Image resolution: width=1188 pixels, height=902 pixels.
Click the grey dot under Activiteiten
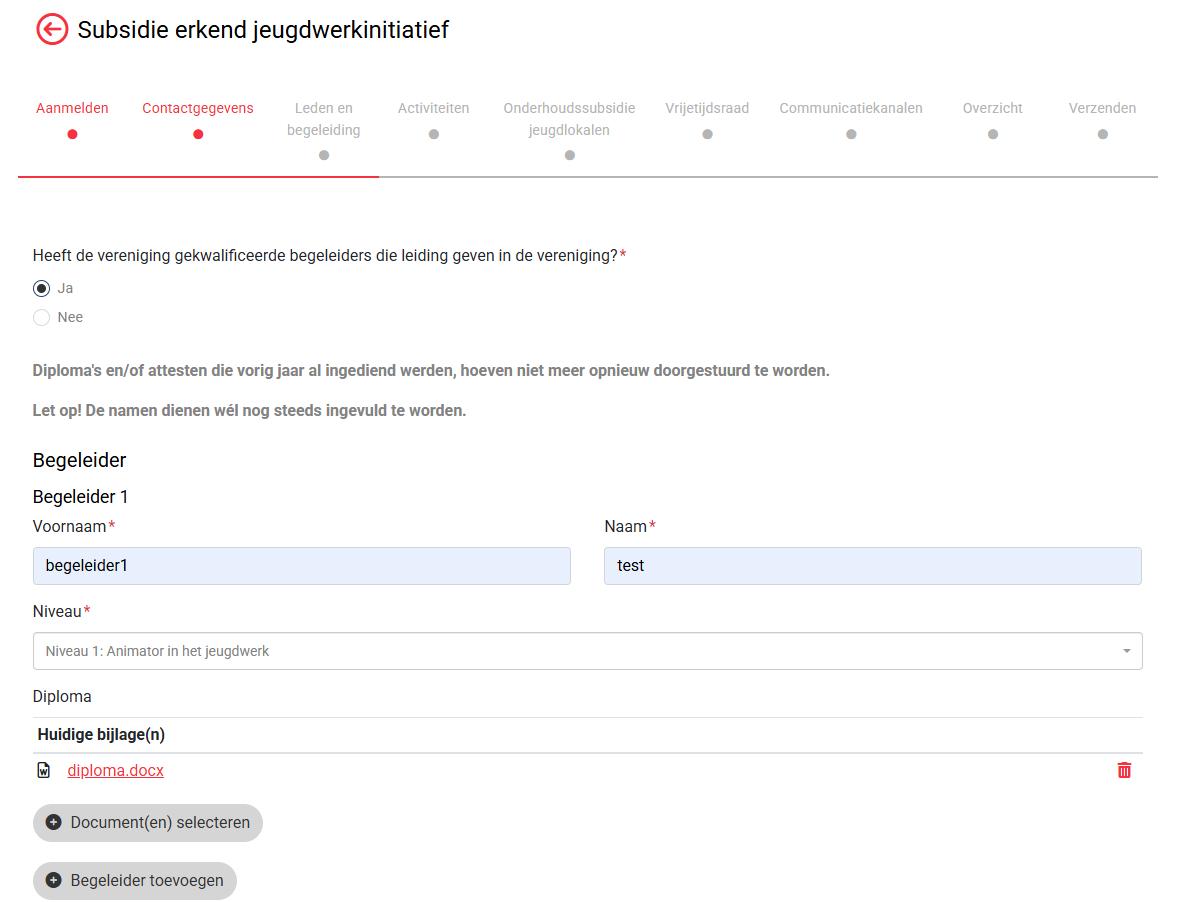pyautogui.click(x=433, y=134)
